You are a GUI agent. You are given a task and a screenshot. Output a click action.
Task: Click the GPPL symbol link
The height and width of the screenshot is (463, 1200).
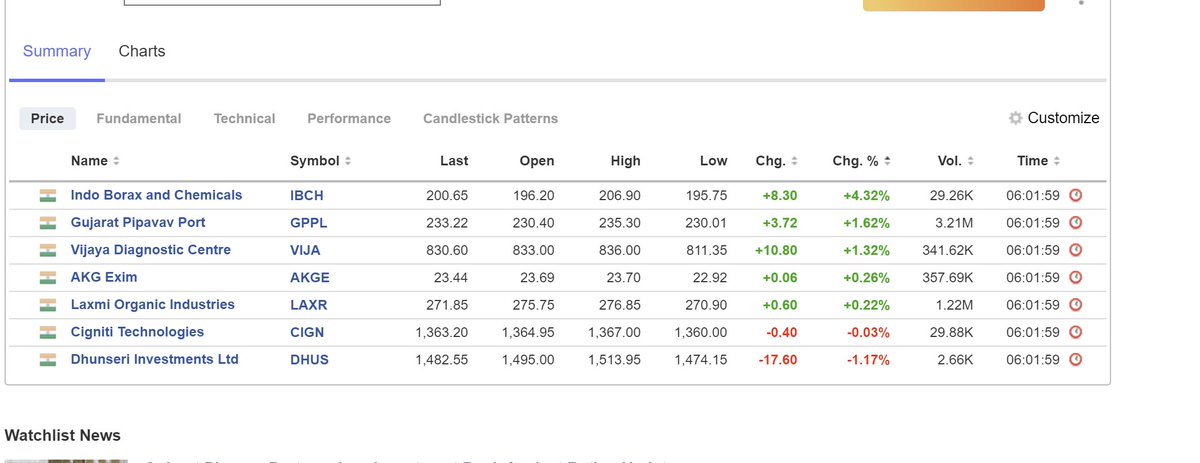click(x=309, y=223)
